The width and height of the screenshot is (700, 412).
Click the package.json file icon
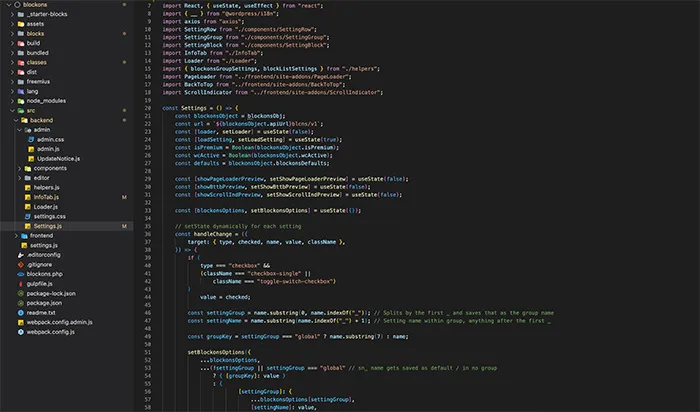click(x=21, y=303)
